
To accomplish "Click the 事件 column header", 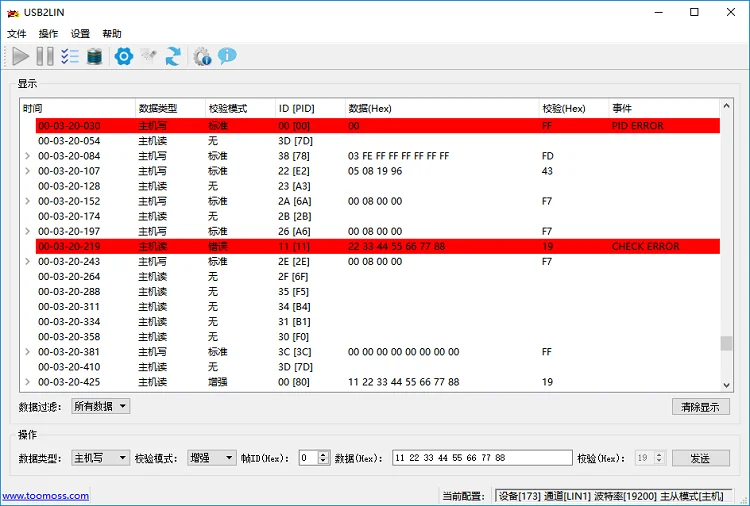I will pyautogui.click(x=664, y=109).
